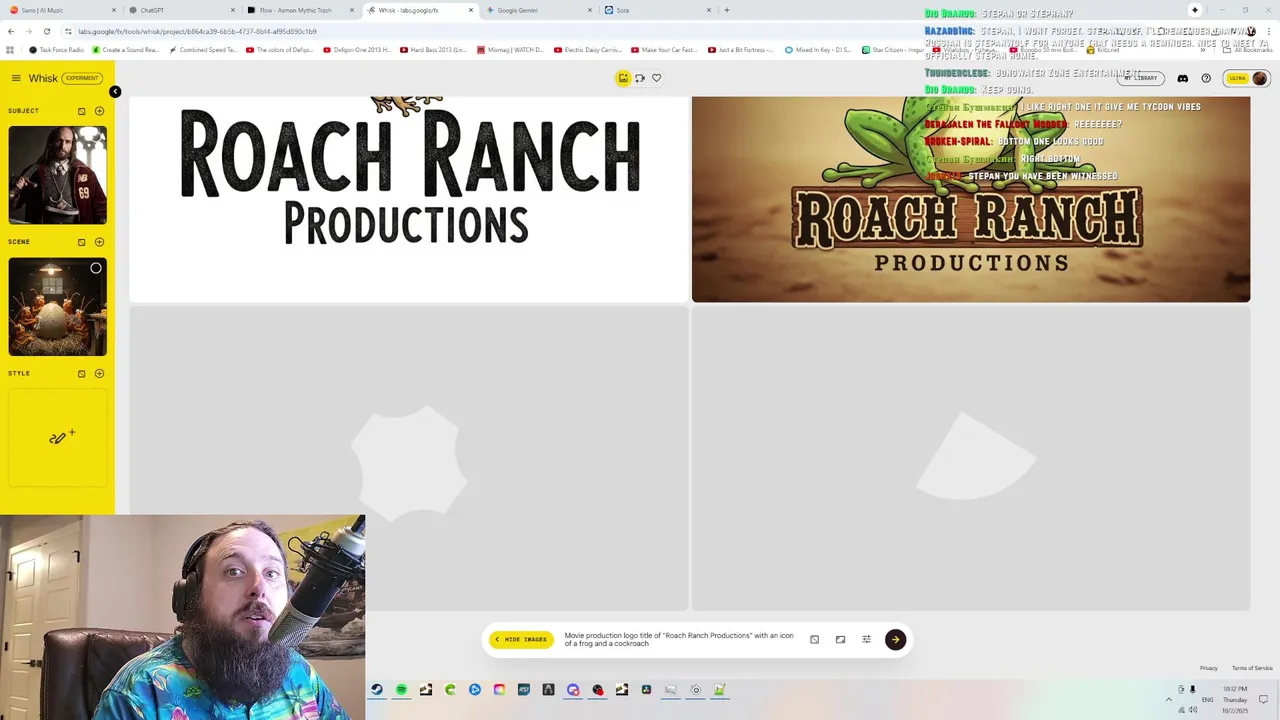
Task: Open the Task Force Radio bookmark
Action: (56, 50)
